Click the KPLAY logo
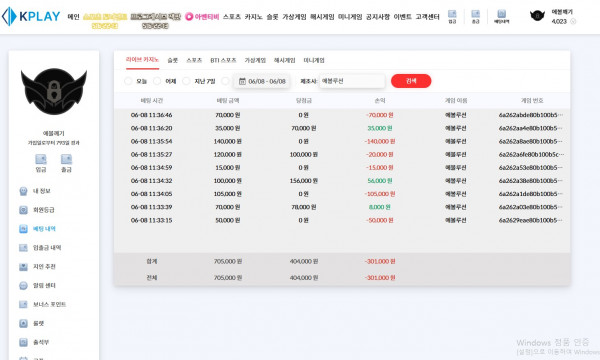 click(31, 16)
